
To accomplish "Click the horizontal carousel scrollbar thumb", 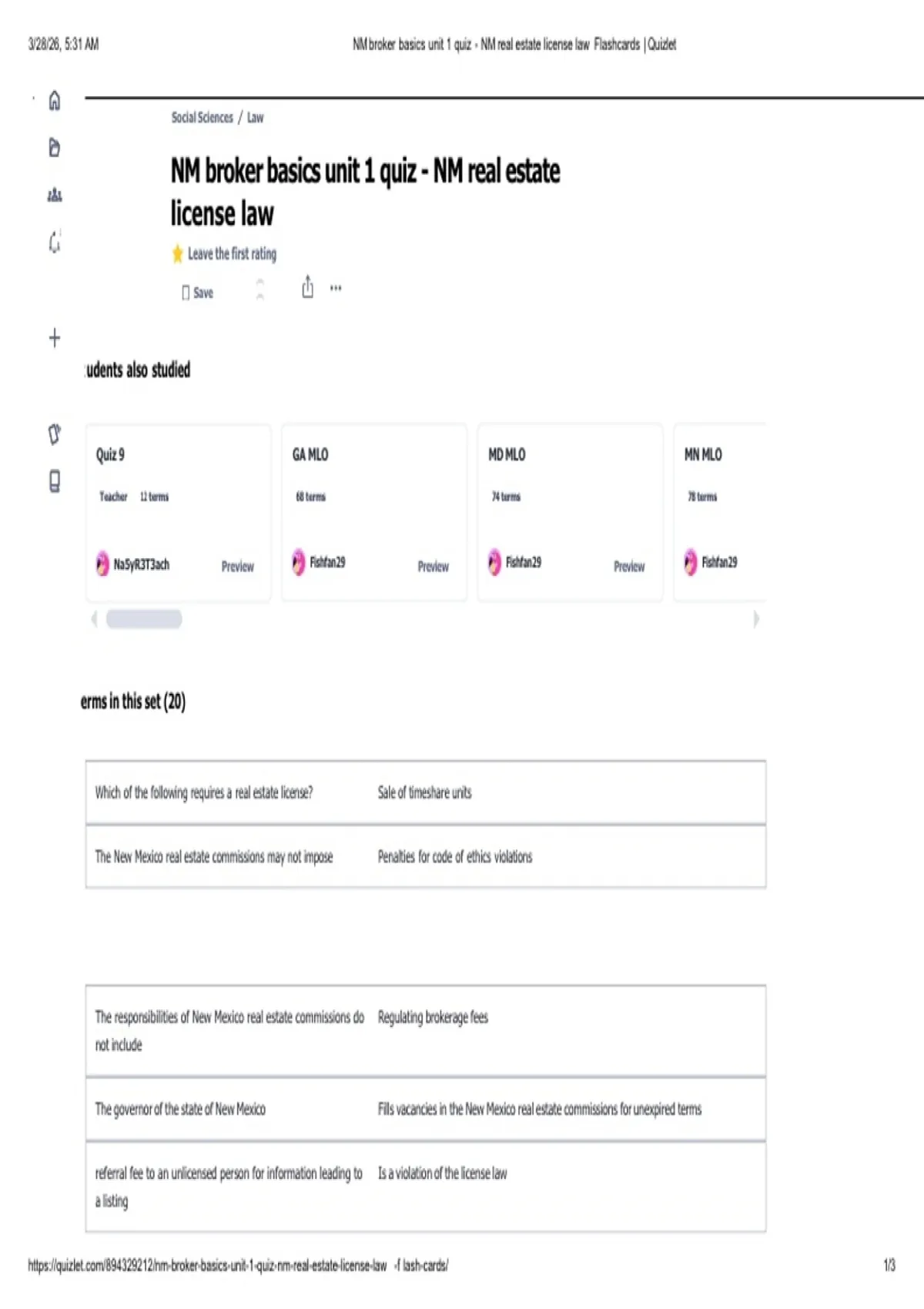I will point(144,619).
